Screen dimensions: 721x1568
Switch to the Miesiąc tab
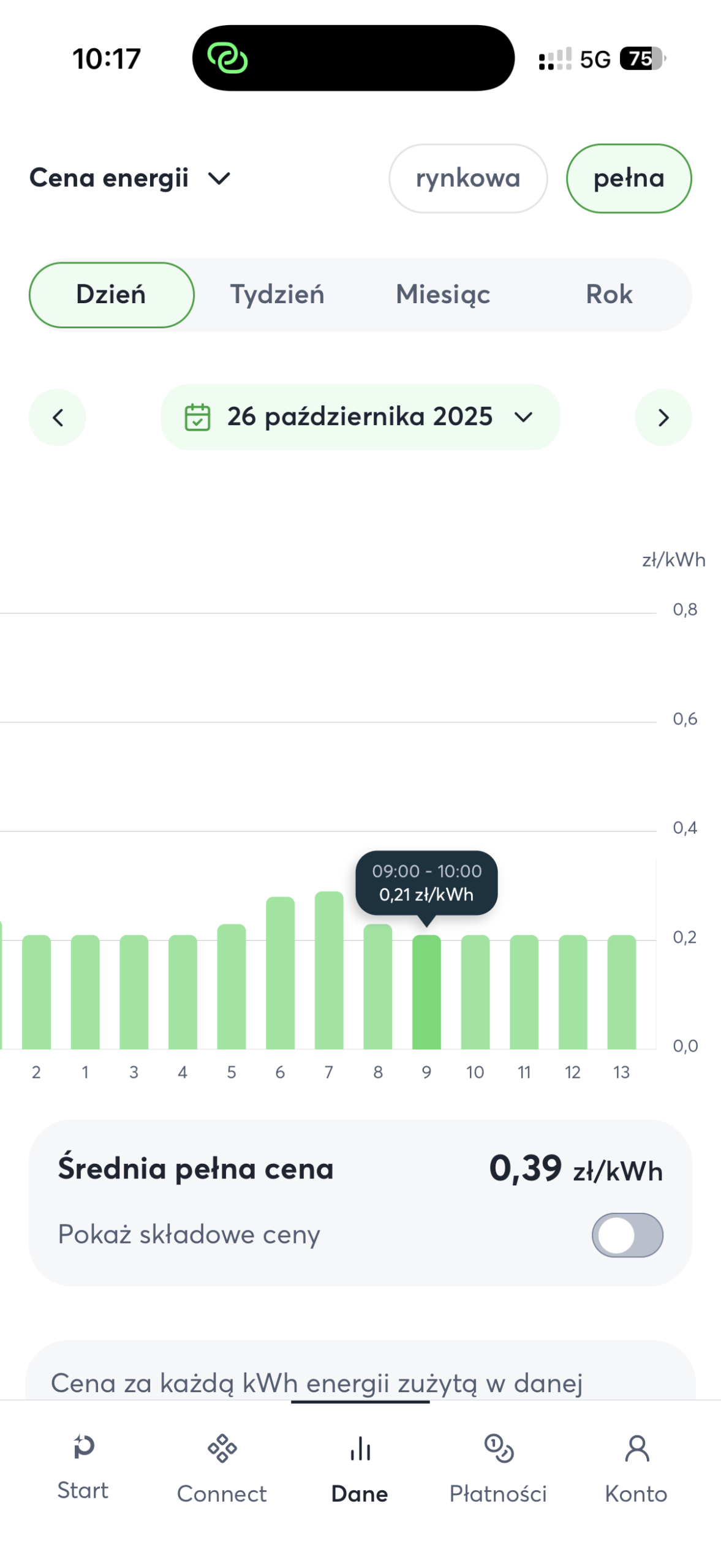click(443, 295)
